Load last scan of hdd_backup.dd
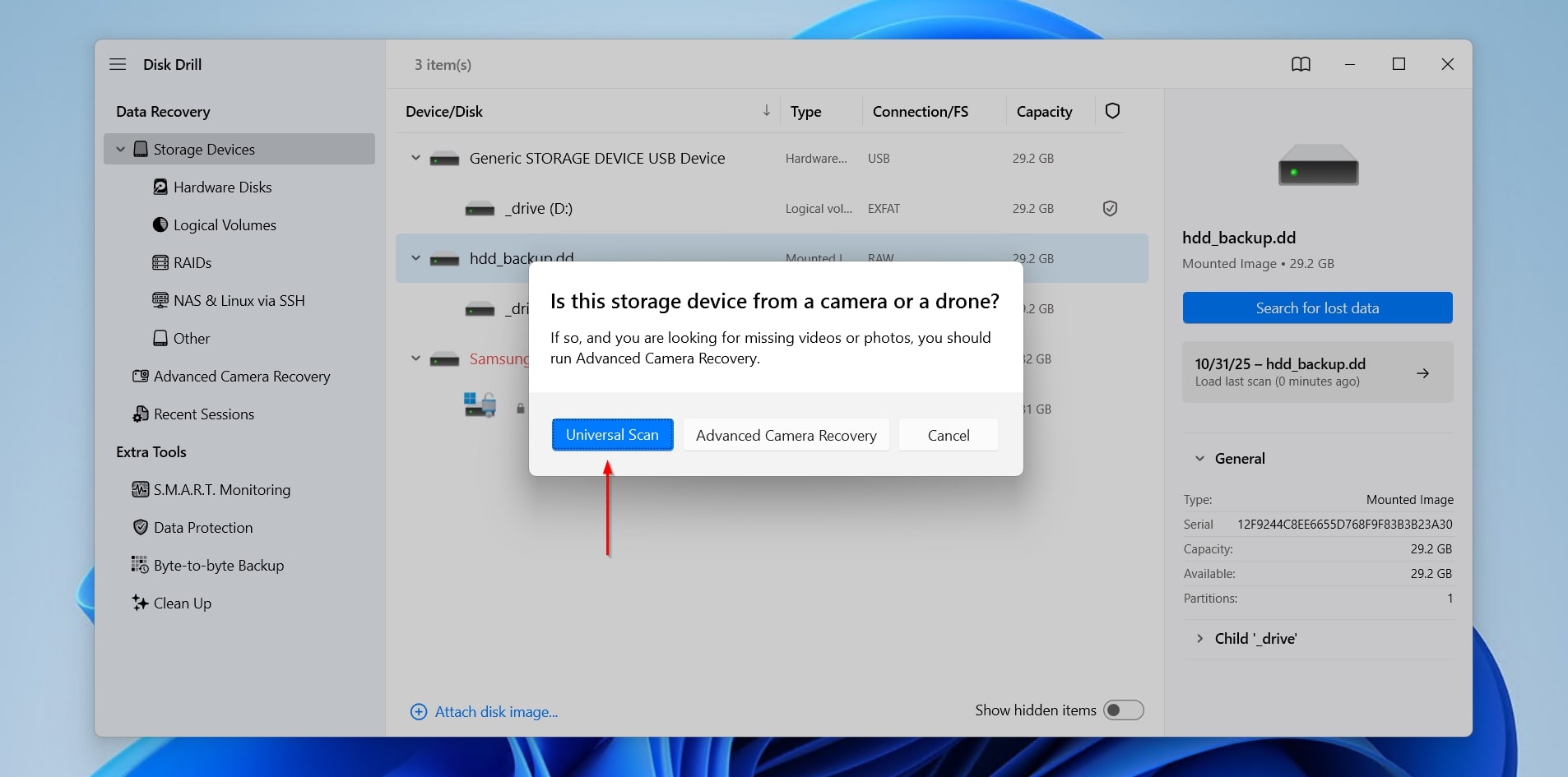 (1317, 372)
